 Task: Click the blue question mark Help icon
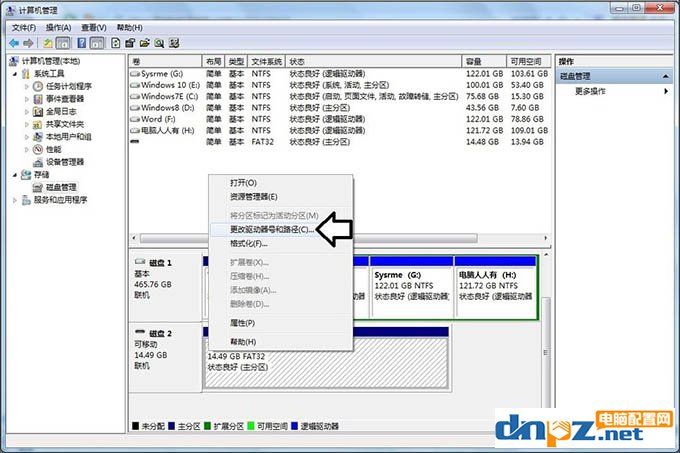click(82, 43)
